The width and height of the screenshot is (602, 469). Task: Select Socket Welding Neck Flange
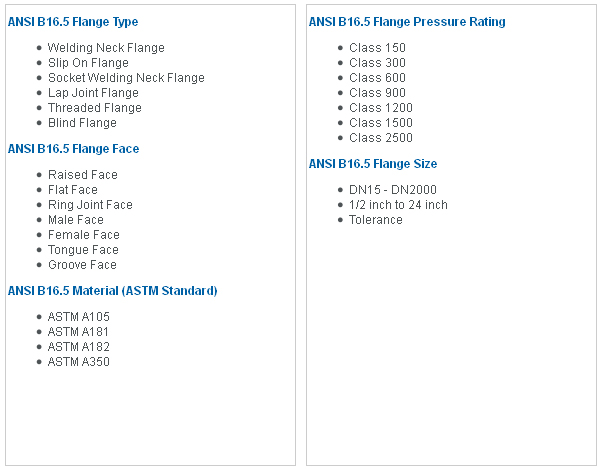point(126,78)
